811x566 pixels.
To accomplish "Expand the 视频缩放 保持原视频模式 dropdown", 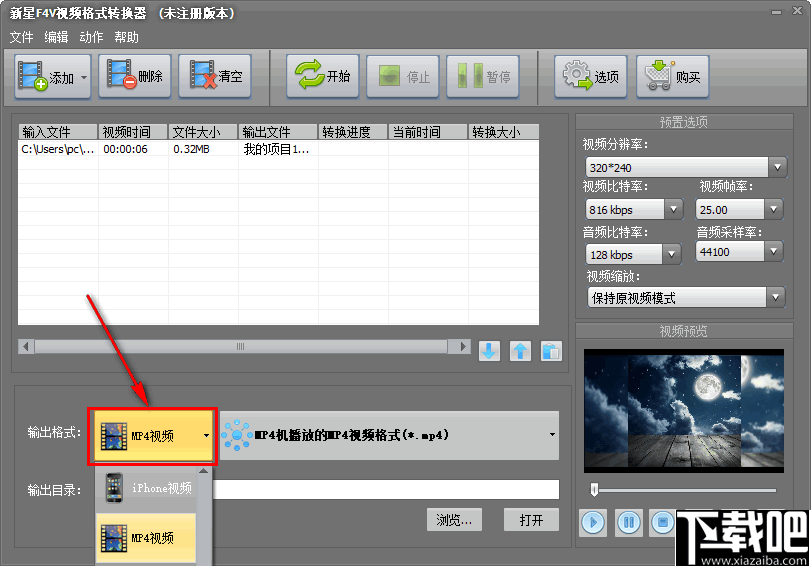I will click(x=775, y=297).
